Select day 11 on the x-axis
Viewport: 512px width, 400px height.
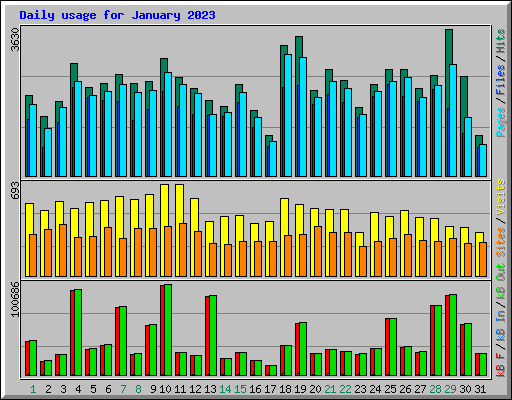click(180, 389)
